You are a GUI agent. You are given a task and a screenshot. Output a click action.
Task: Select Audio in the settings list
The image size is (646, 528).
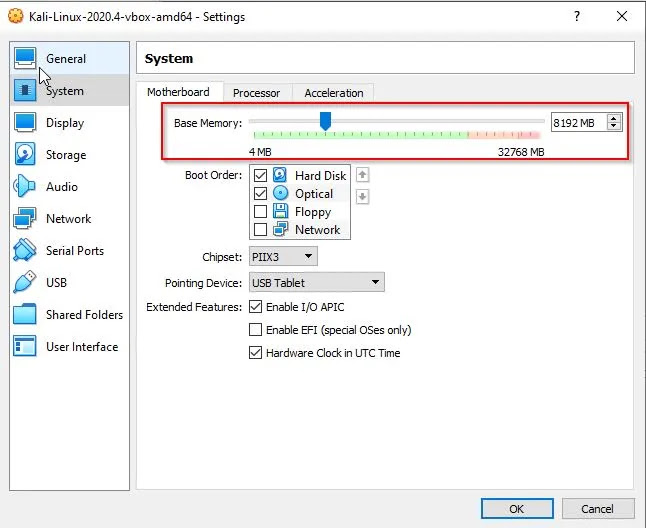(69, 186)
